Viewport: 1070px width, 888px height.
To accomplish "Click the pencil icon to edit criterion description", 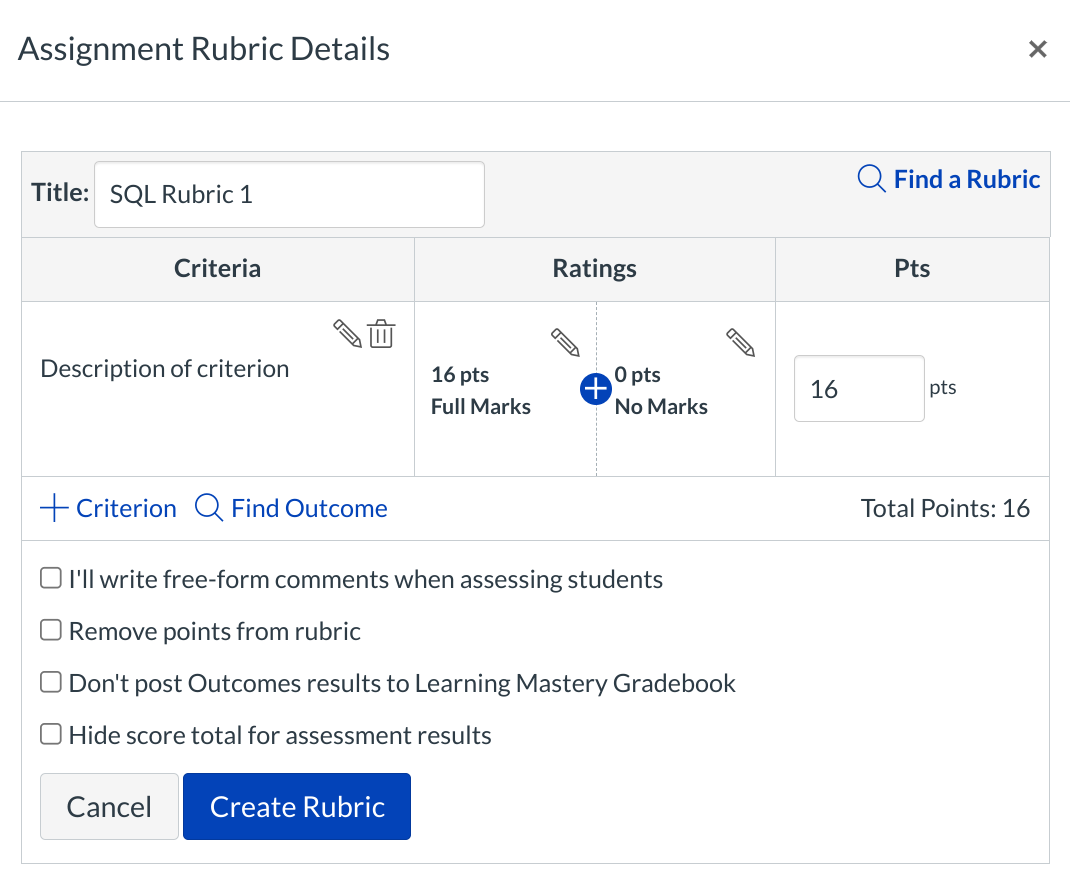I will 347,334.
